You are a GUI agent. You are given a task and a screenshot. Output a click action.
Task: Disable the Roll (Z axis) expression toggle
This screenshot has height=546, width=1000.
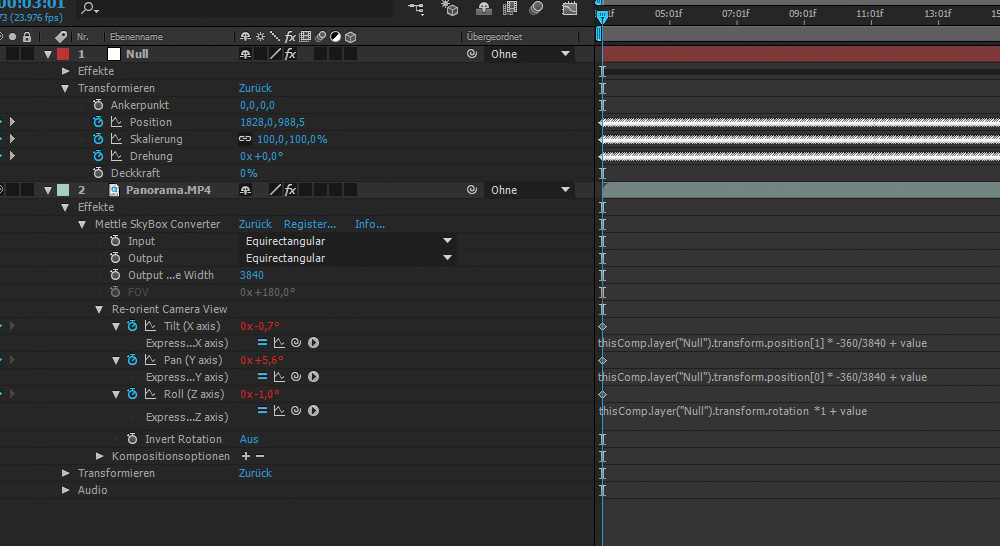pyautogui.click(x=263, y=411)
